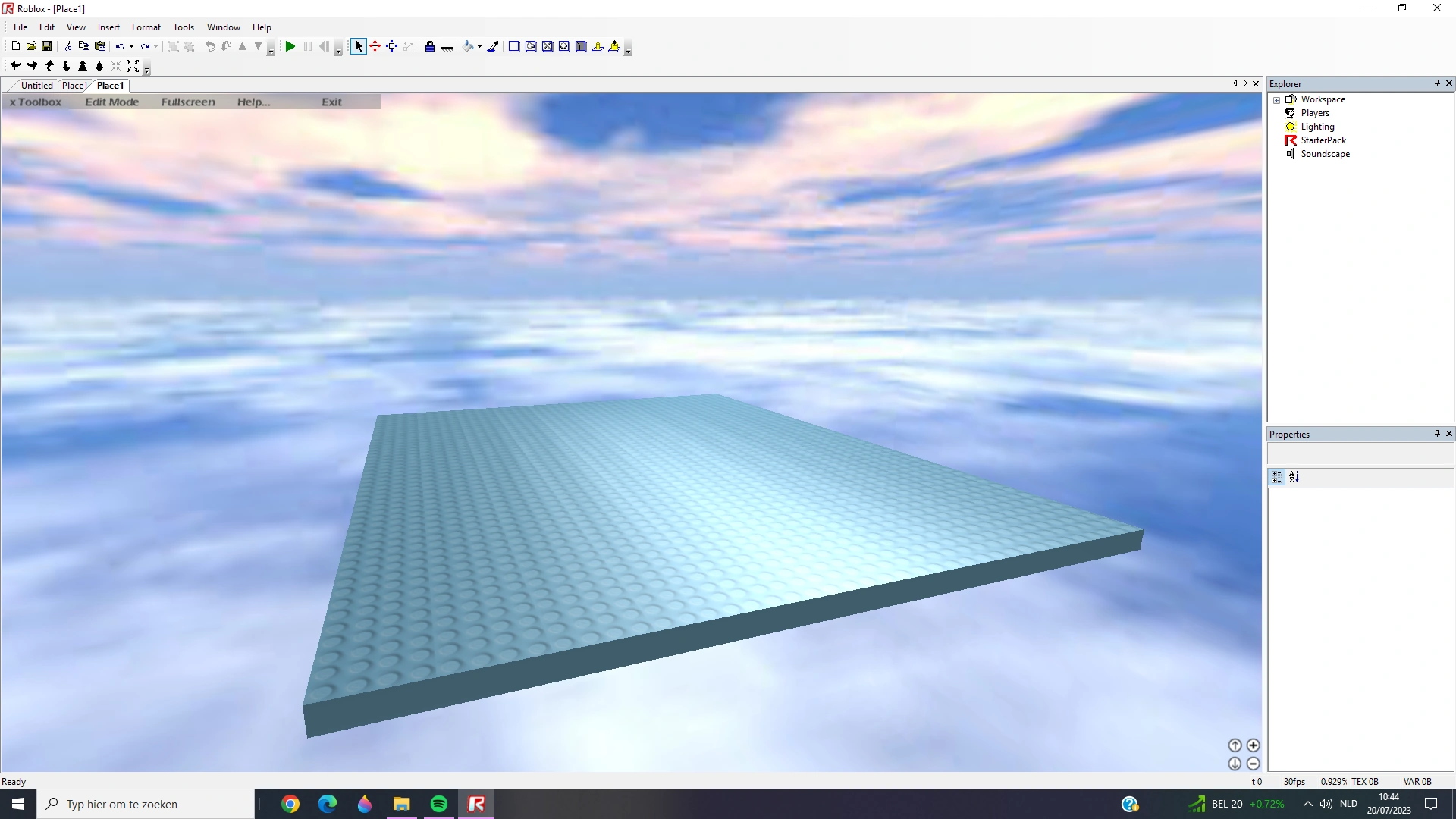
Task: Open Spotify from the taskbar
Action: (x=438, y=803)
